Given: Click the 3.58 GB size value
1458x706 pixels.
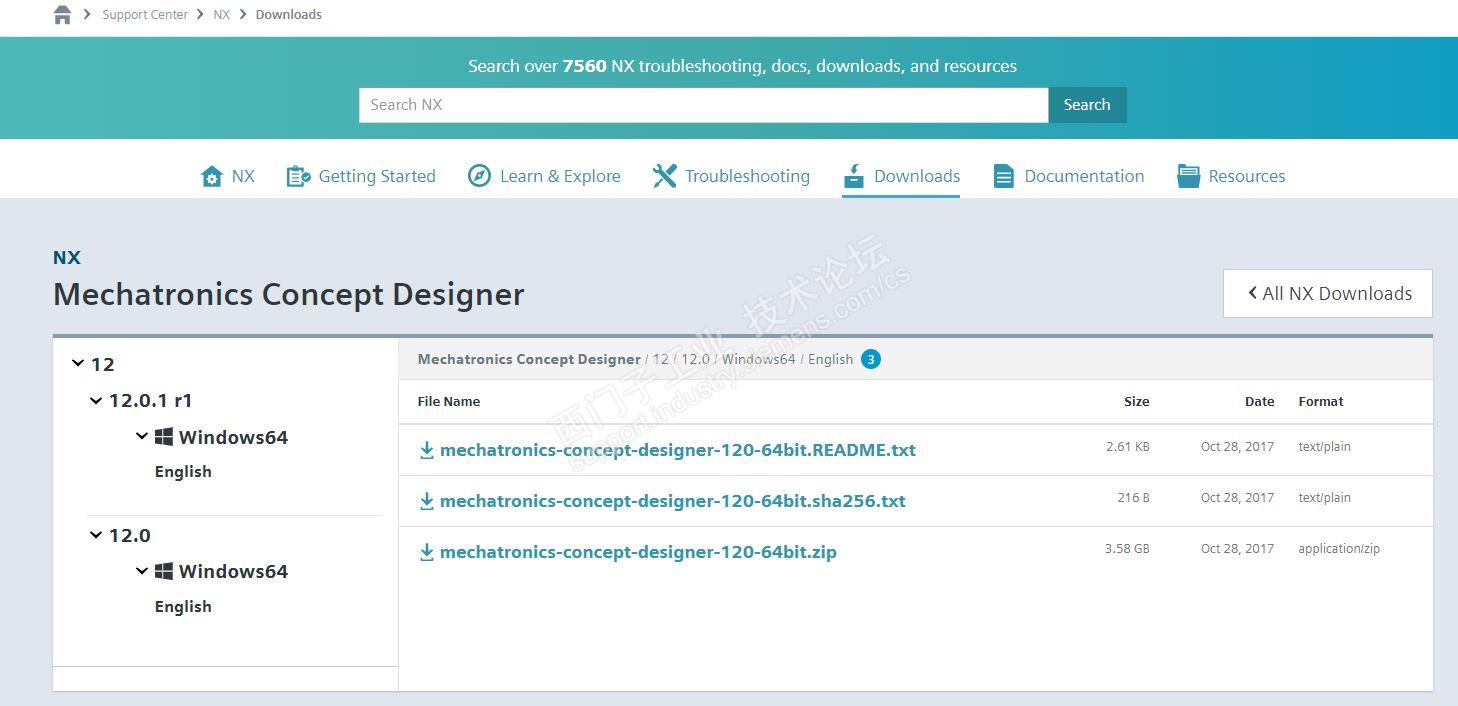Looking at the screenshot, I should [1127, 549].
